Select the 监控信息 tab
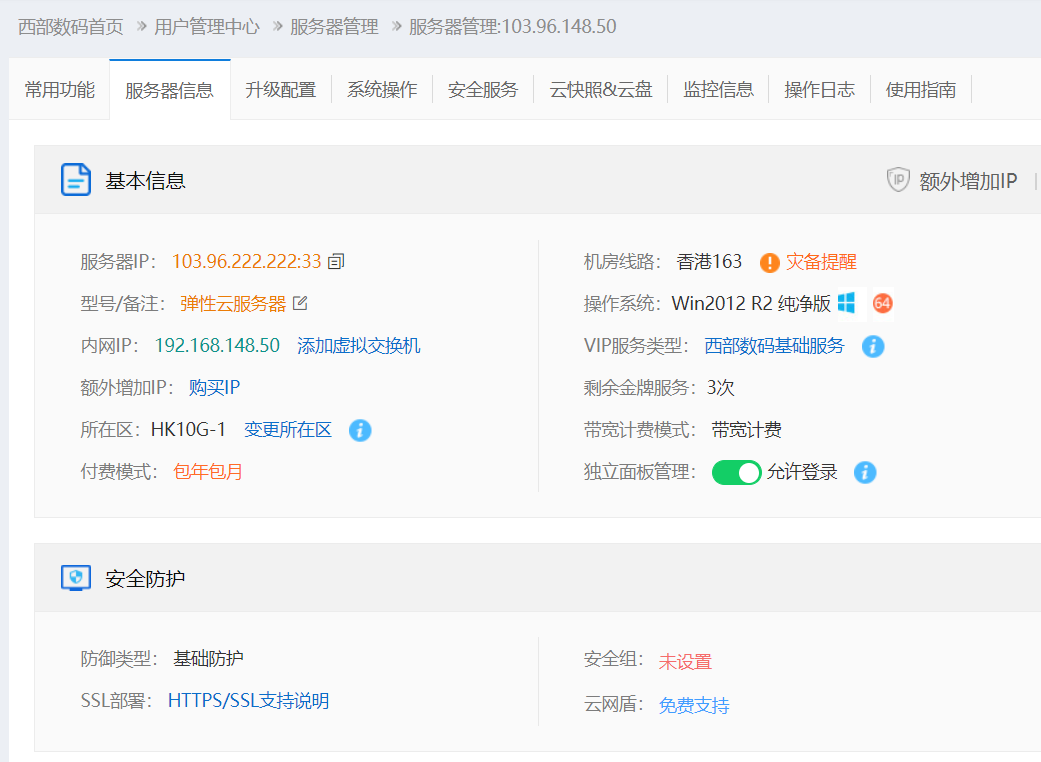The image size is (1041, 762). click(718, 90)
